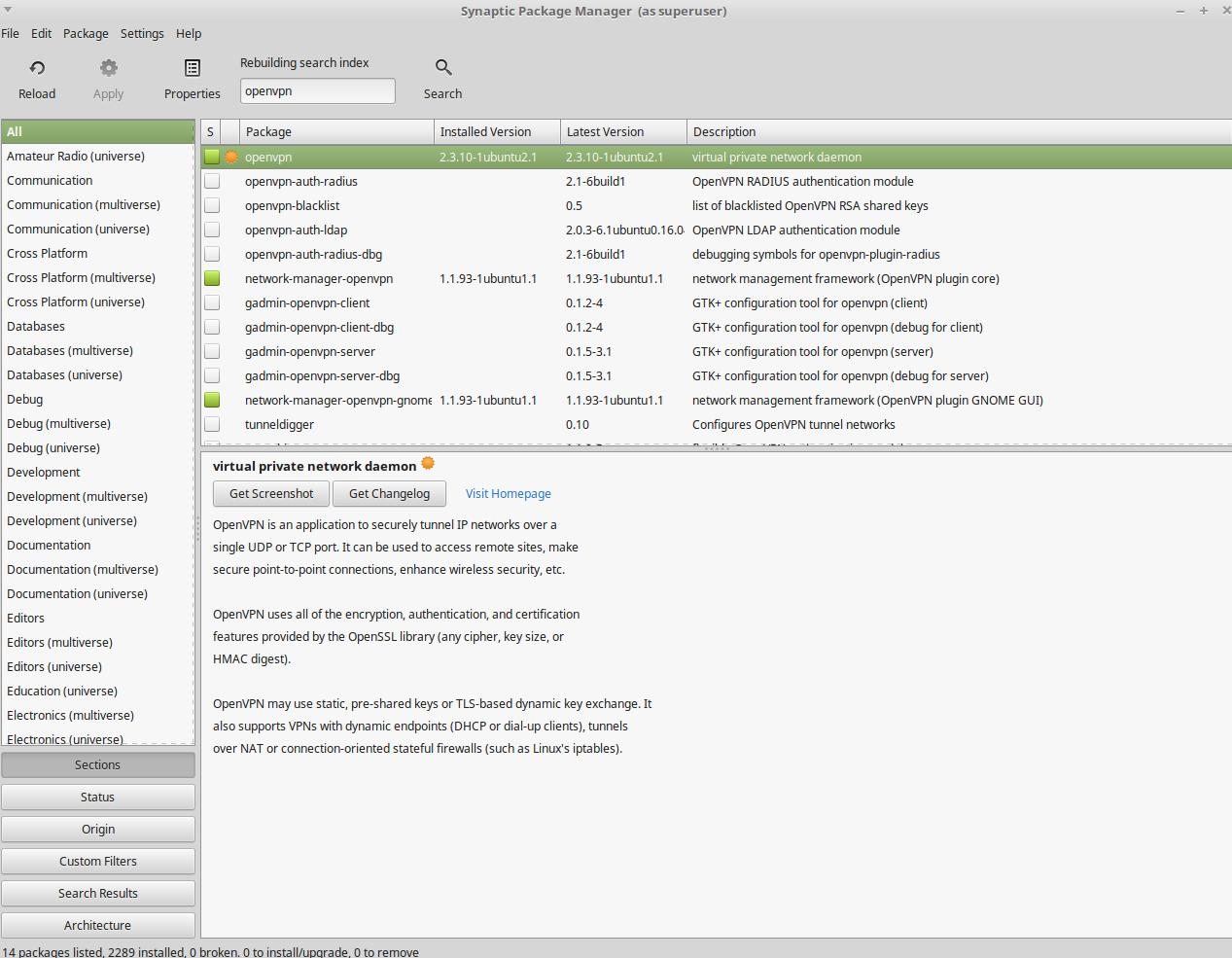Image resolution: width=1232 pixels, height=958 pixels.
Task: Toggle status box of openvpn package
Action: (x=212, y=157)
